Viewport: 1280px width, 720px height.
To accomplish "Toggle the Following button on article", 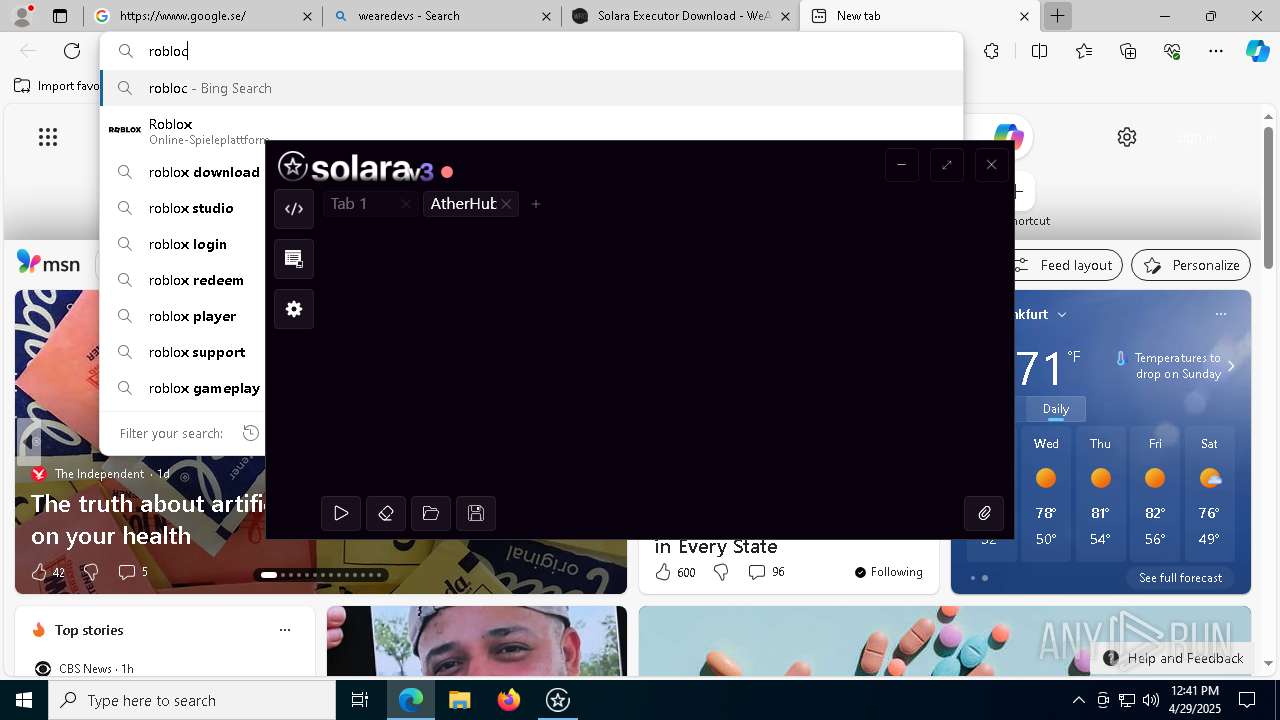I will click(x=889, y=572).
